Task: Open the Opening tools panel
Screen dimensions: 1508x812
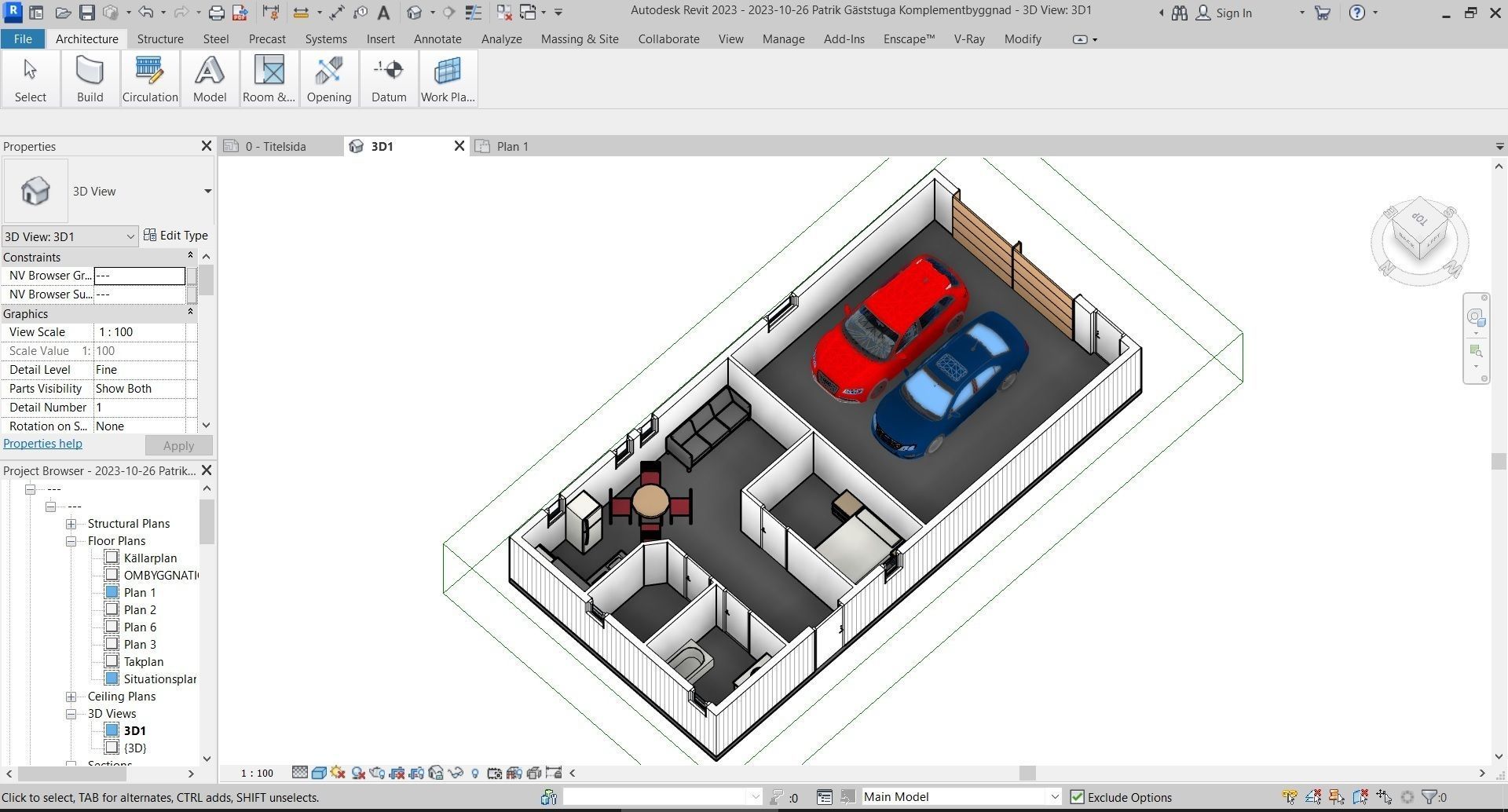Action: [329, 79]
